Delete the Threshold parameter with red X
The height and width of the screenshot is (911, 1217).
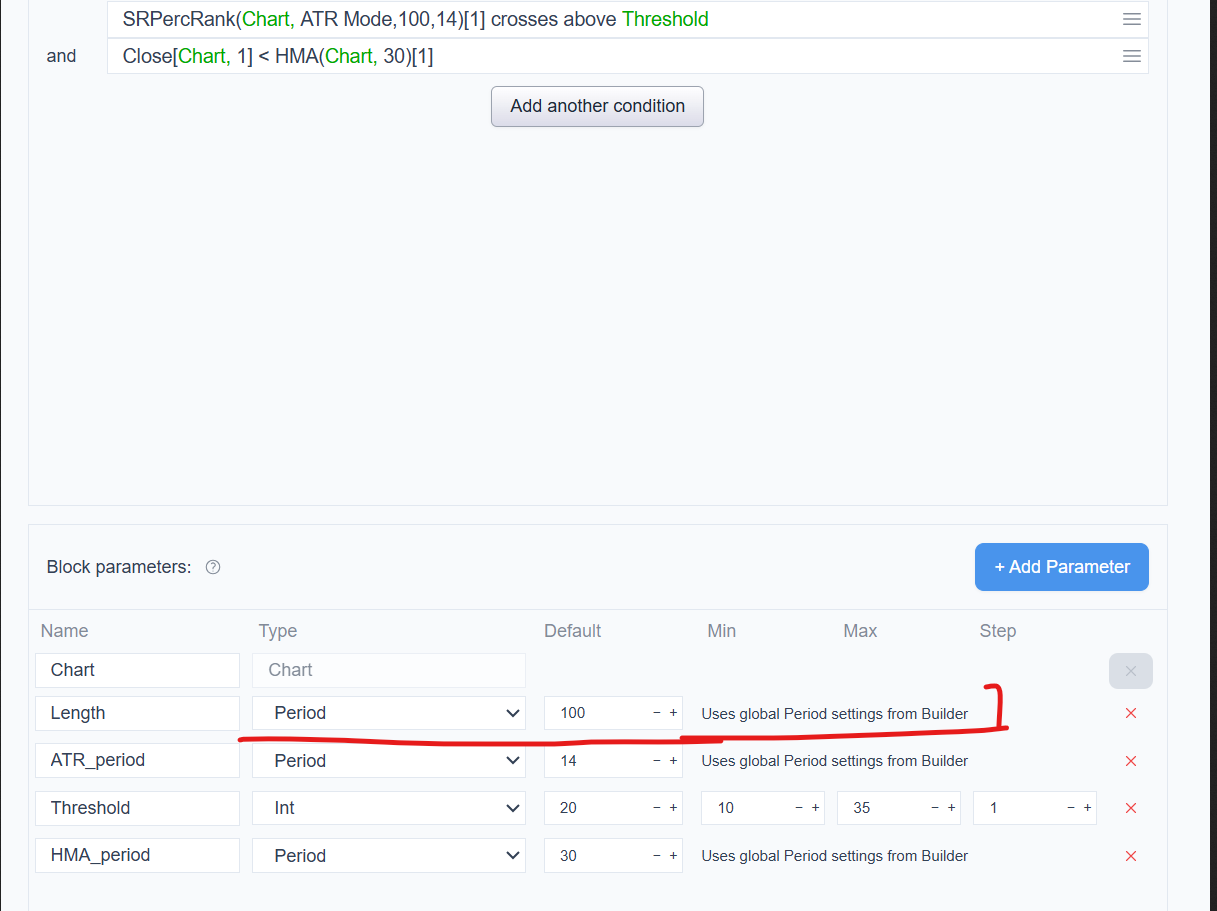point(1131,808)
